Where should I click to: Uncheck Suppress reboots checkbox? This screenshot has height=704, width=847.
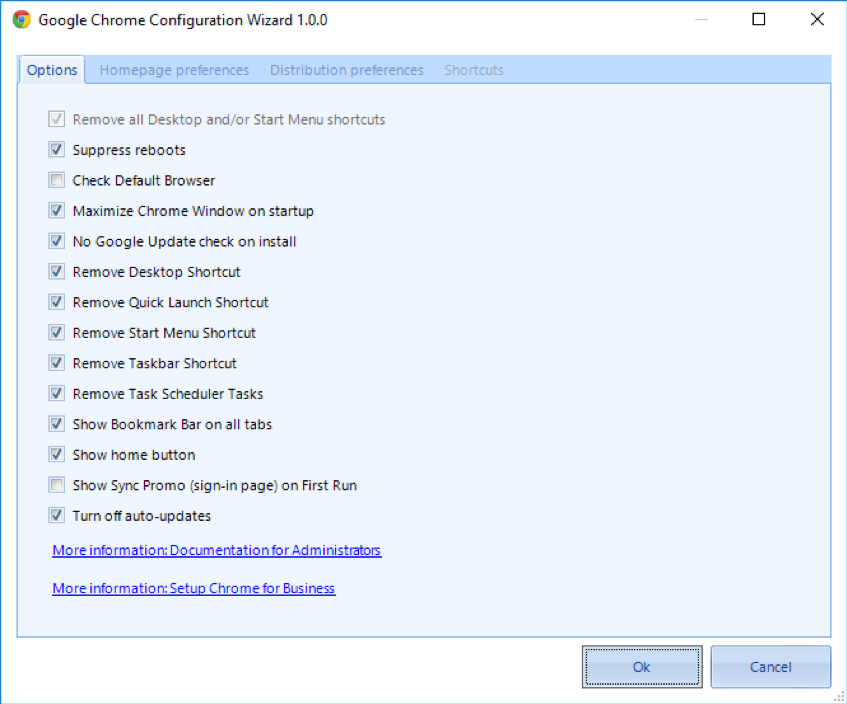click(x=57, y=149)
